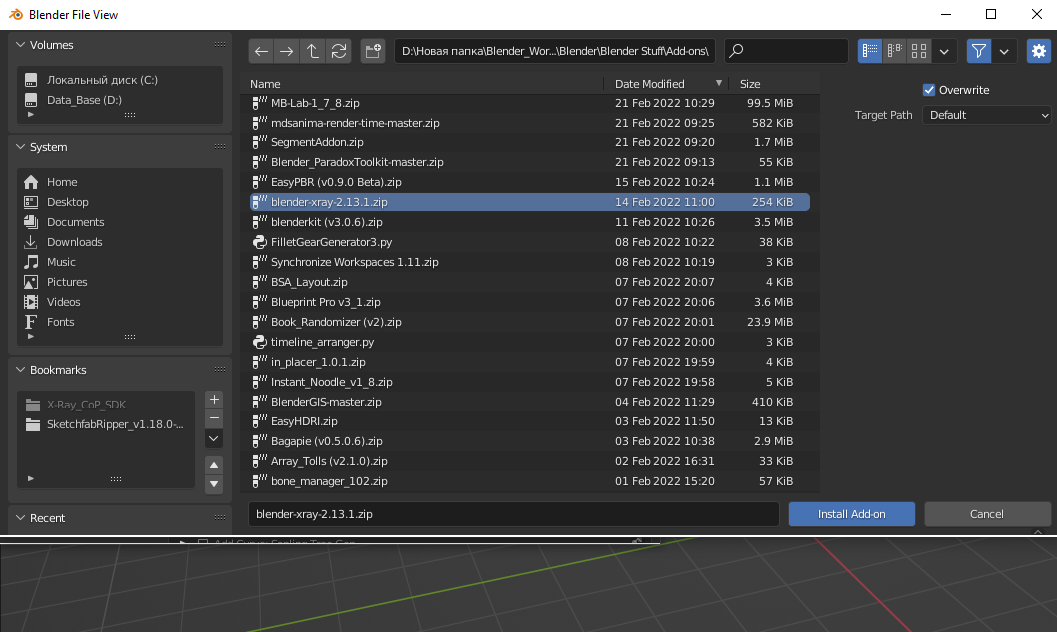
Task: Switch to vertical list display mode
Action: pyautogui.click(x=870, y=51)
